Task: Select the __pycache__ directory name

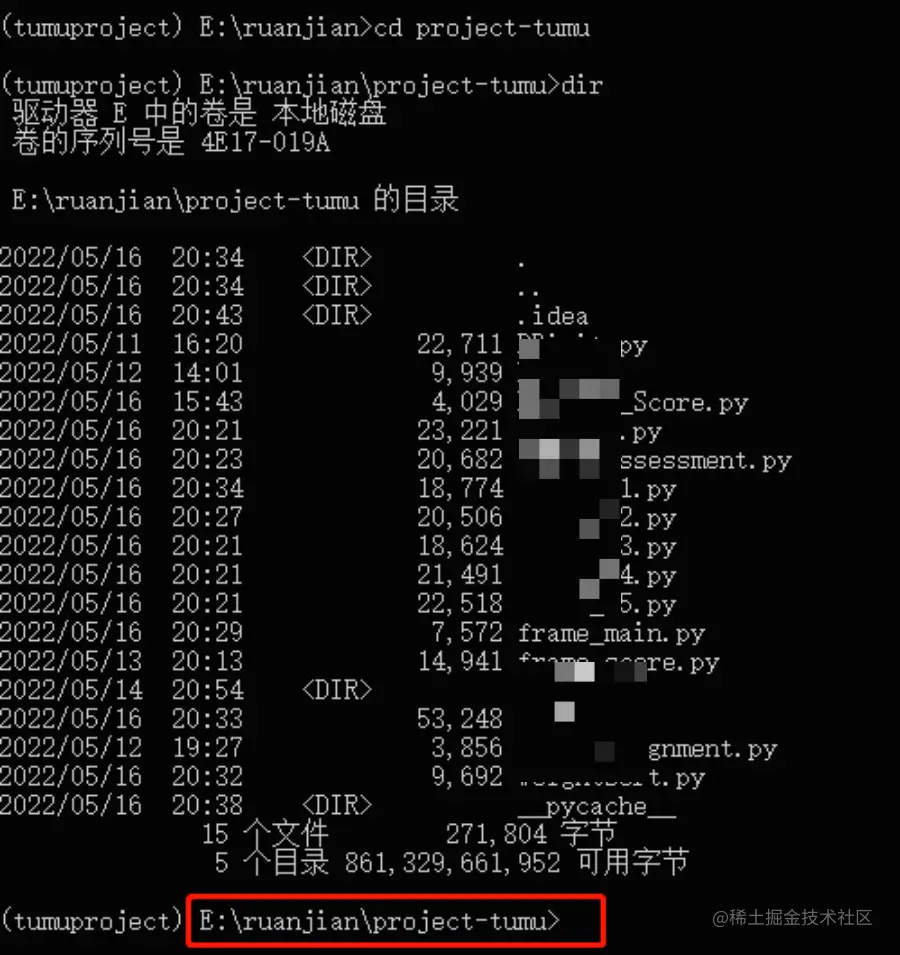Action: pyautogui.click(x=597, y=807)
